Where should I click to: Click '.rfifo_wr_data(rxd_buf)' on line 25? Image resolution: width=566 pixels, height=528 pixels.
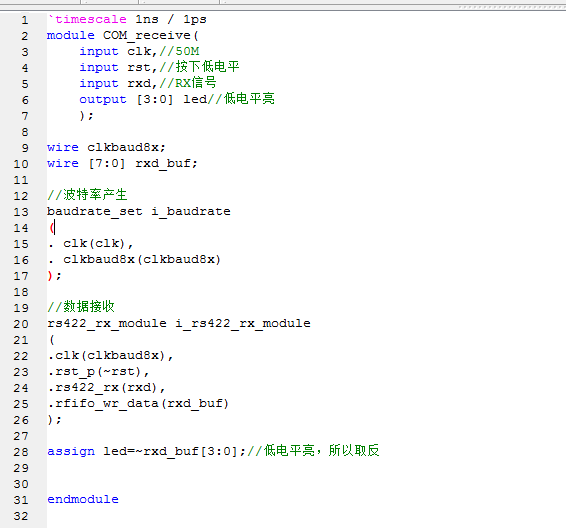point(139,403)
